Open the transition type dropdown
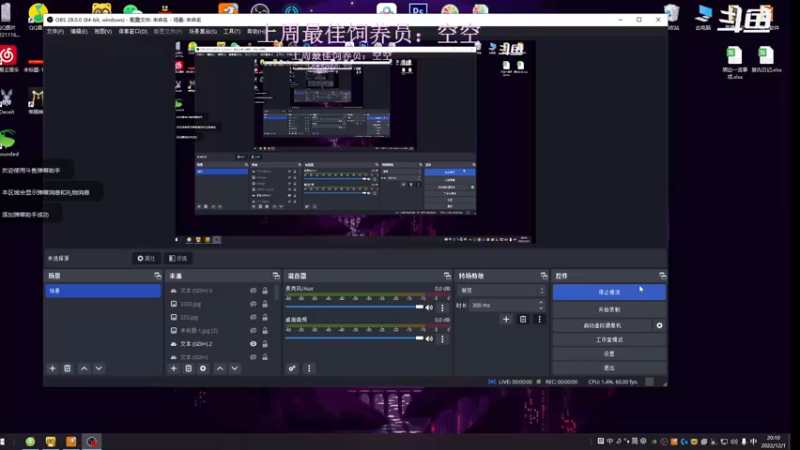This screenshot has height=450, width=800. tap(501, 291)
